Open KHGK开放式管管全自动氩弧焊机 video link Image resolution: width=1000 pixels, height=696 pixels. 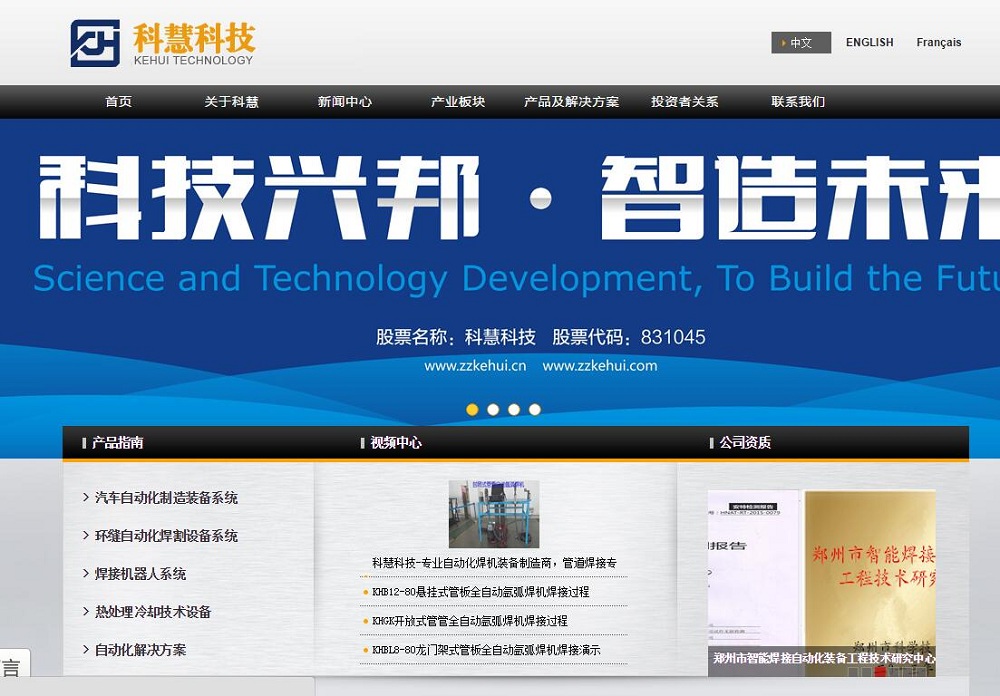[469, 621]
